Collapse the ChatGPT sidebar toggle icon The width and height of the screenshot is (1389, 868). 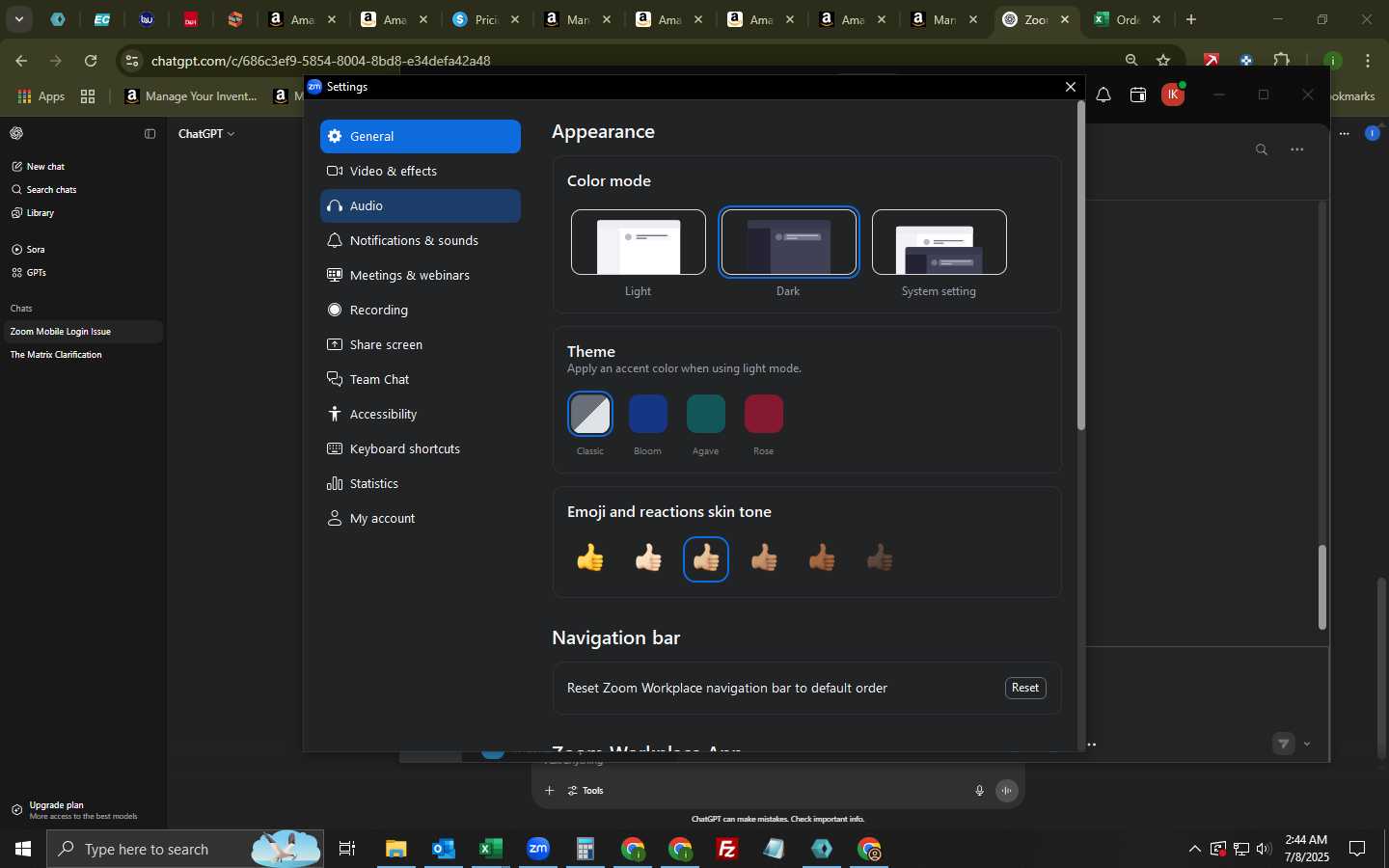click(x=150, y=134)
